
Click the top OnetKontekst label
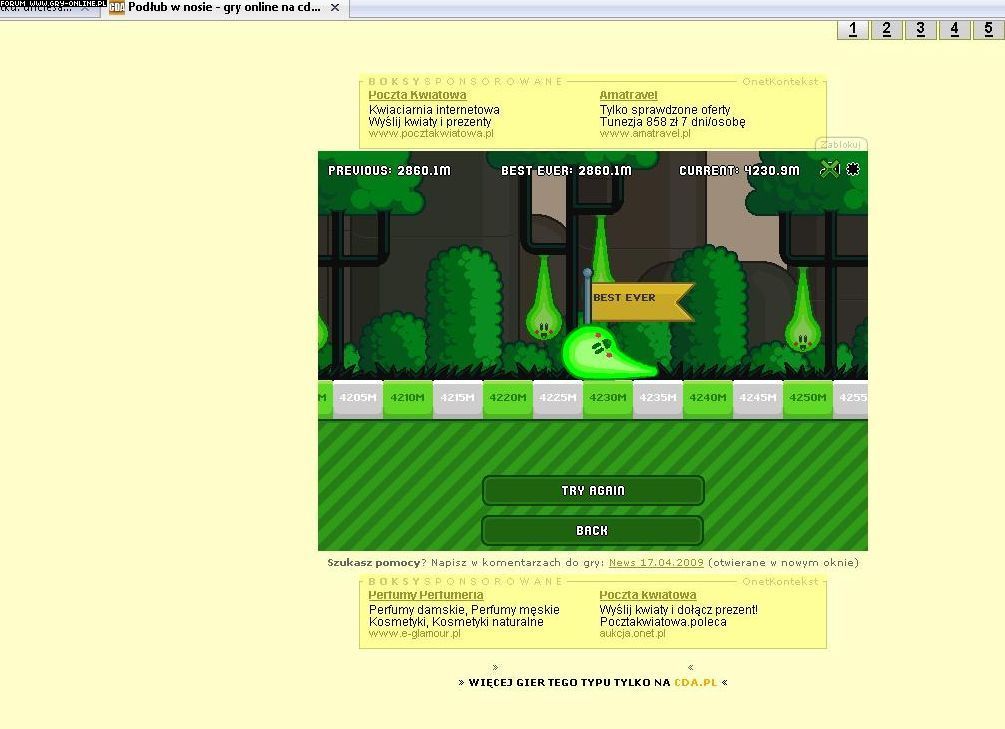pyautogui.click(x=780, y=81)
